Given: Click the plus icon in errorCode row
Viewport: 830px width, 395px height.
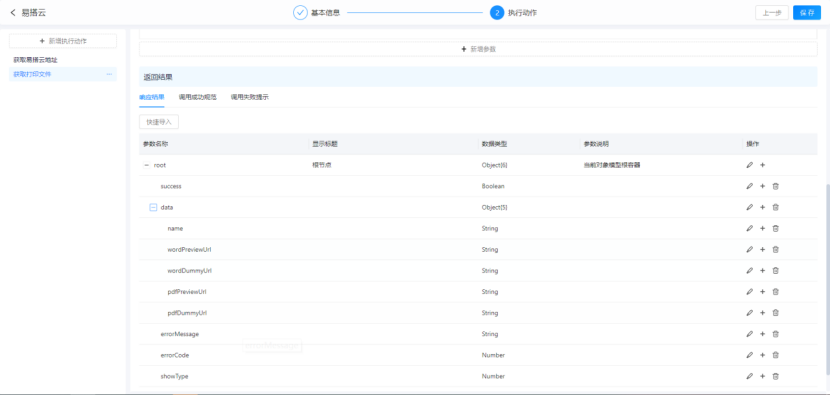Looking at the screenshot, I should [x=762, y=355].
